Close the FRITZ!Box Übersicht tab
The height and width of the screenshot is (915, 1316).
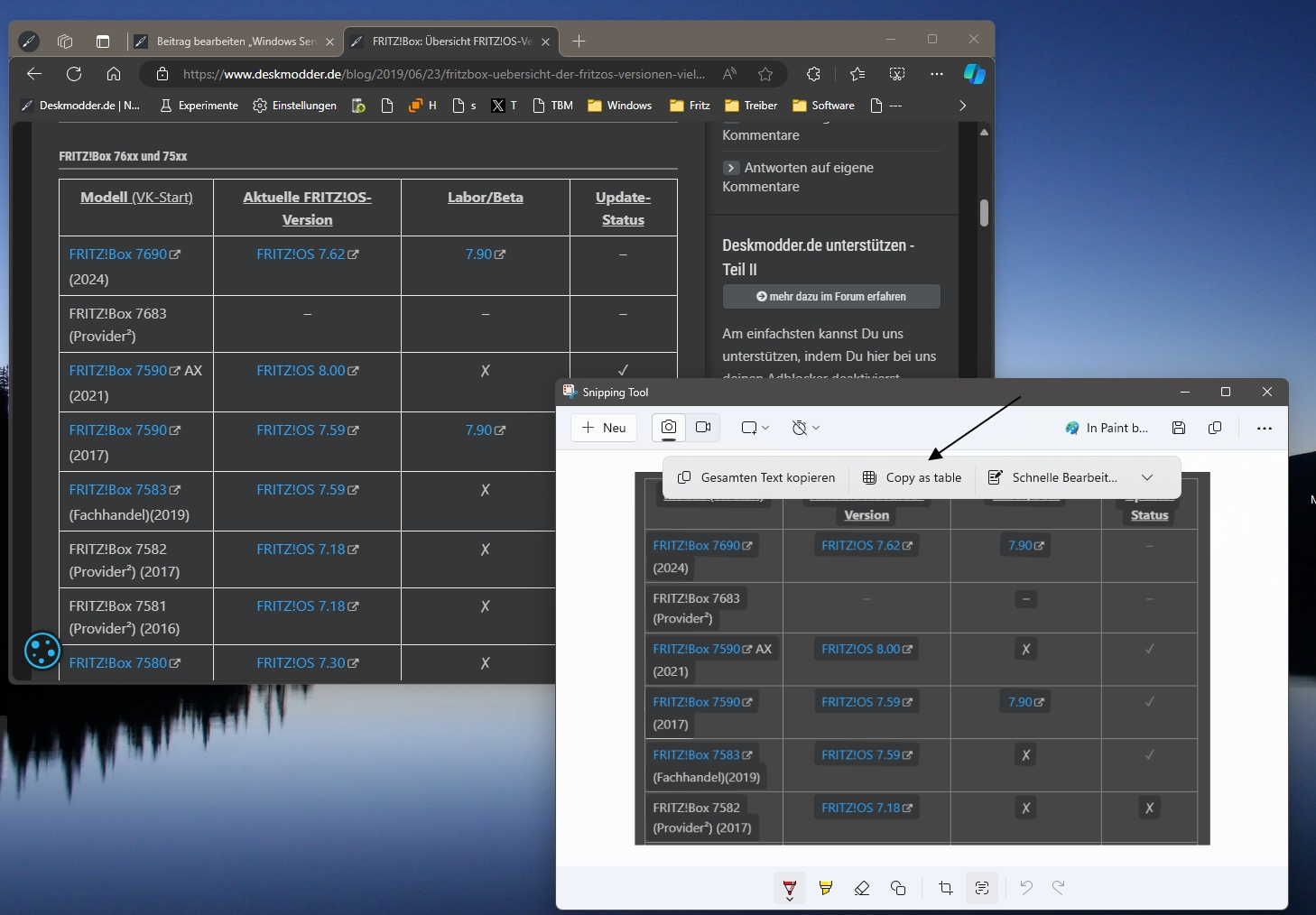546,42
